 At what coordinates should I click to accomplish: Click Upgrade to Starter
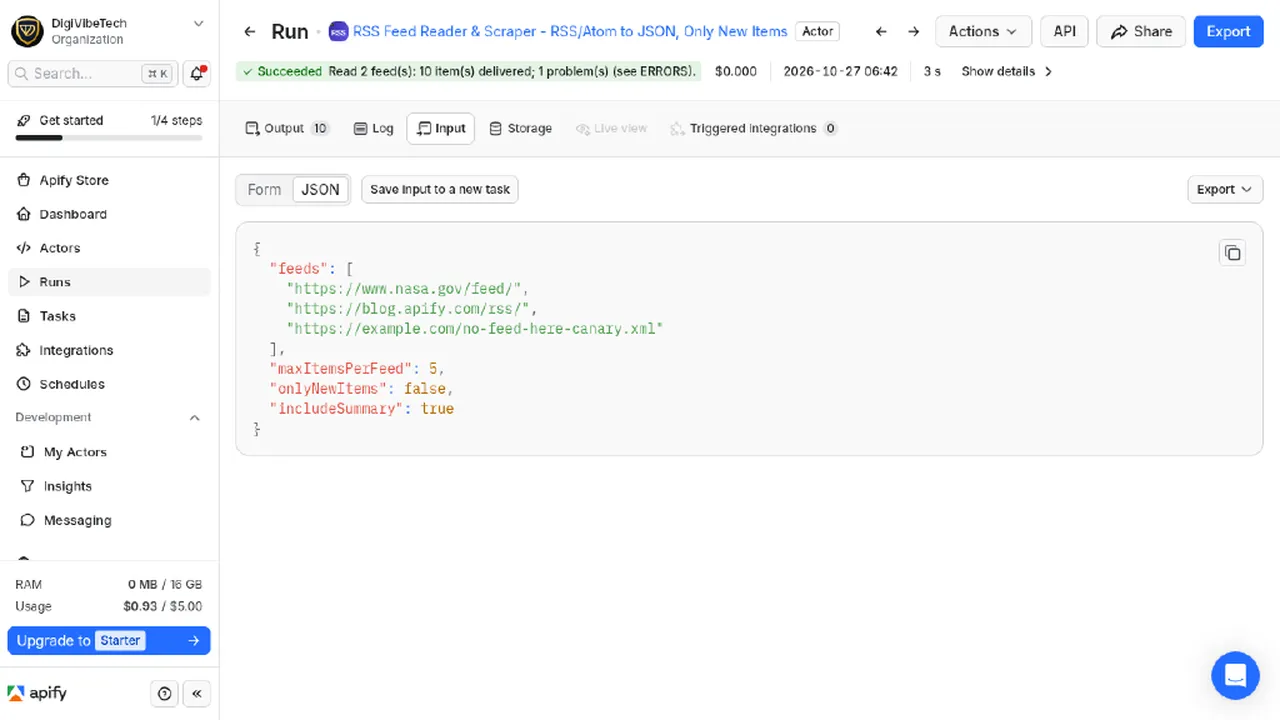click(x=109, y=640)
